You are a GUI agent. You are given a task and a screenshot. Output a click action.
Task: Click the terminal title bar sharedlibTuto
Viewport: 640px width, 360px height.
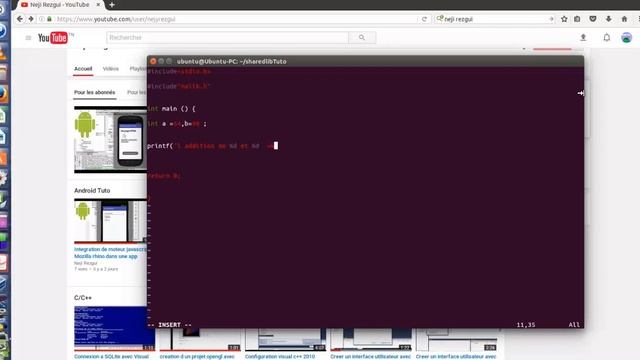tap(365, 61)
